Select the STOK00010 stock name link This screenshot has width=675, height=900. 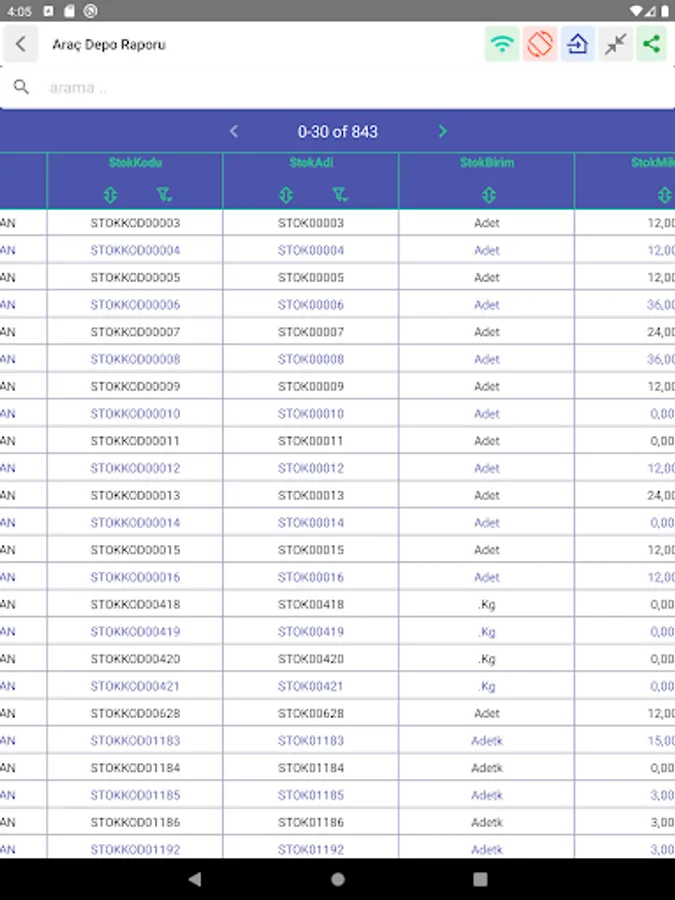311,414
